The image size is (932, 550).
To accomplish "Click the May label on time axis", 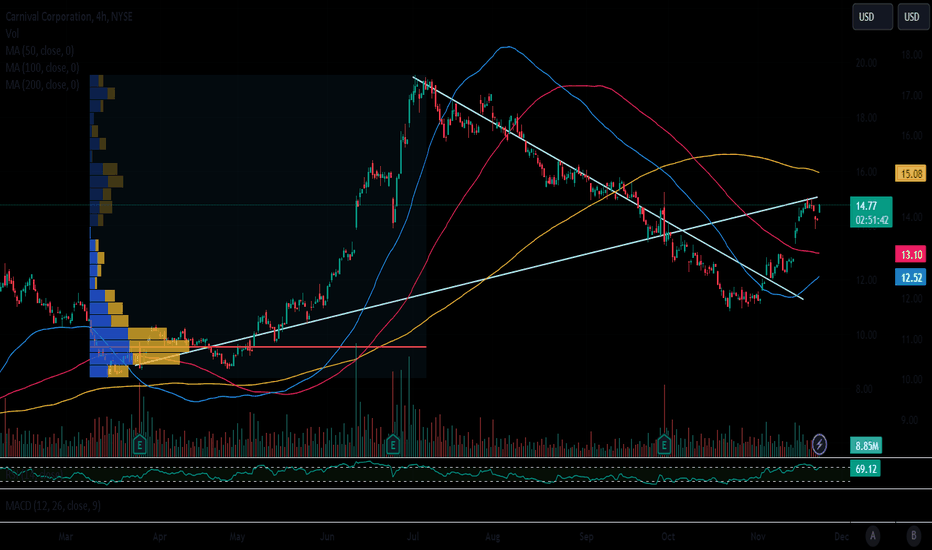I will 237,536.
